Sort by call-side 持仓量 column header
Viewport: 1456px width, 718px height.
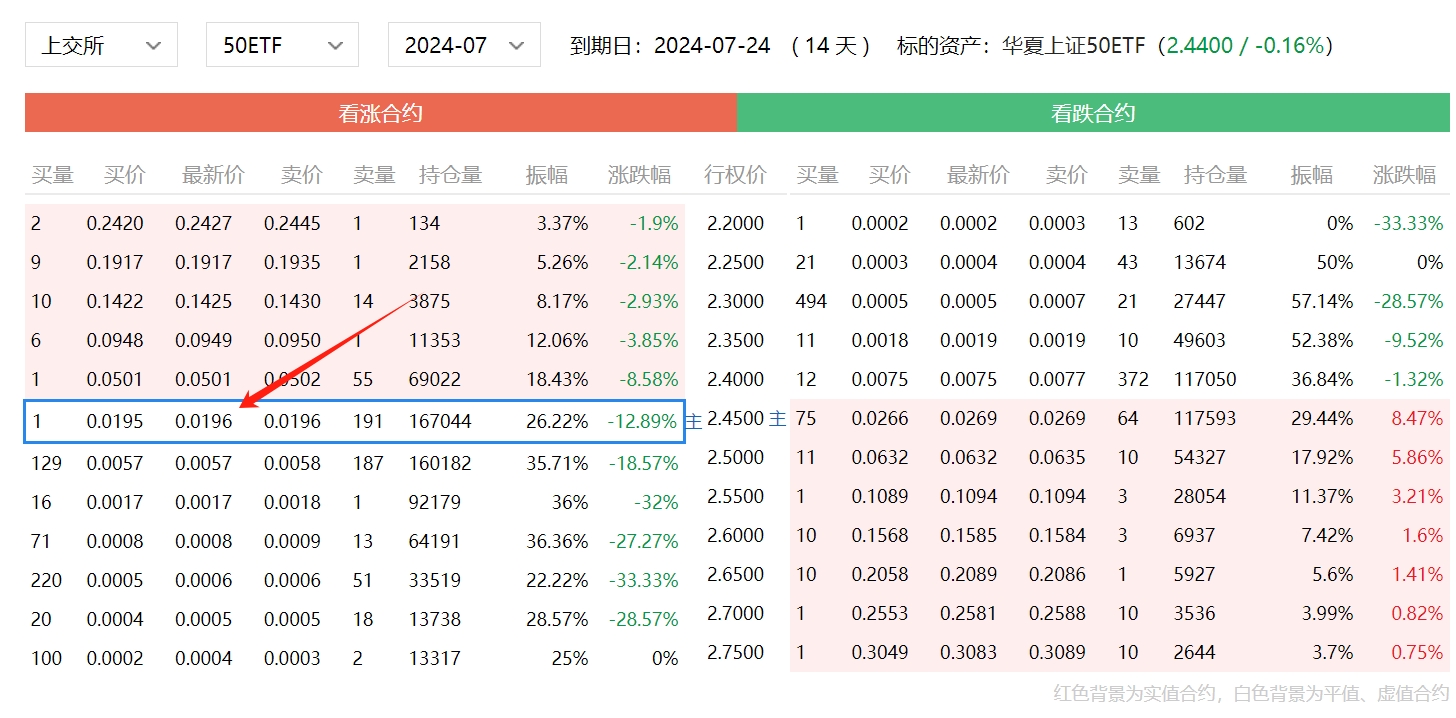point(450,175)
